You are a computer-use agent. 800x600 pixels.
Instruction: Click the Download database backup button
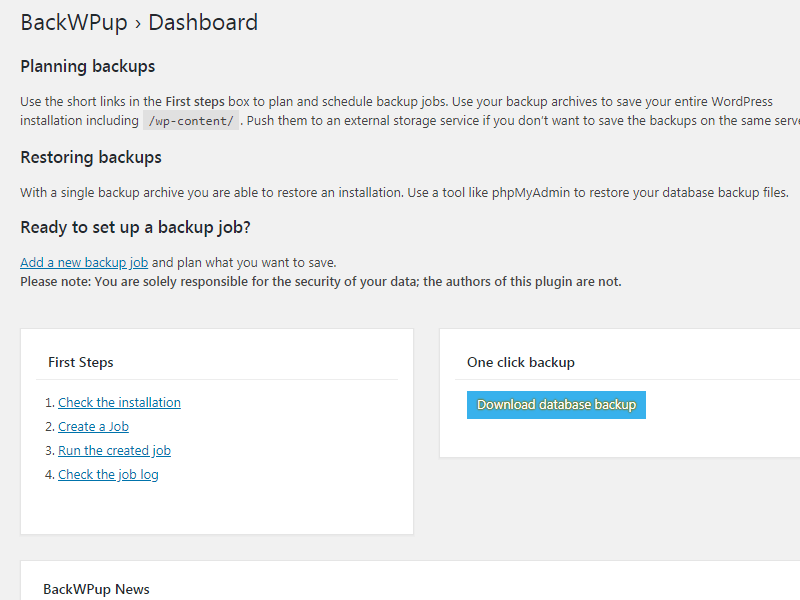click(x=556, y=404)
